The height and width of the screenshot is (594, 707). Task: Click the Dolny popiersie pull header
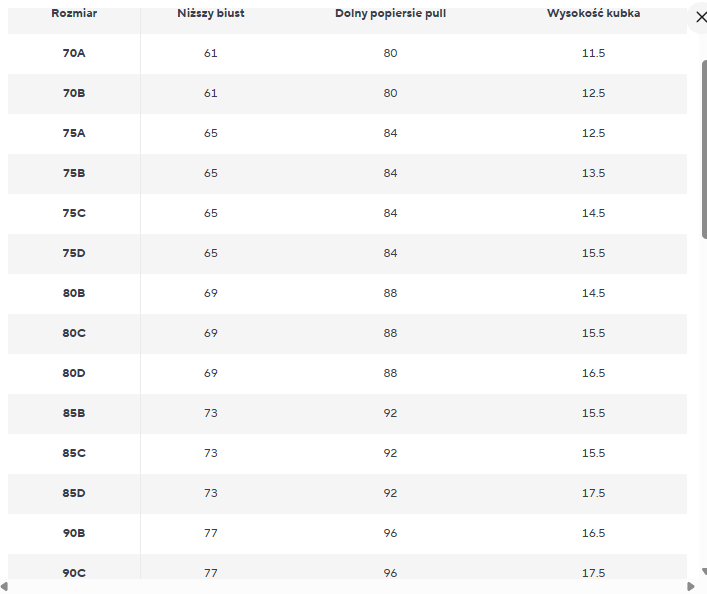click(x=390, y=14)
